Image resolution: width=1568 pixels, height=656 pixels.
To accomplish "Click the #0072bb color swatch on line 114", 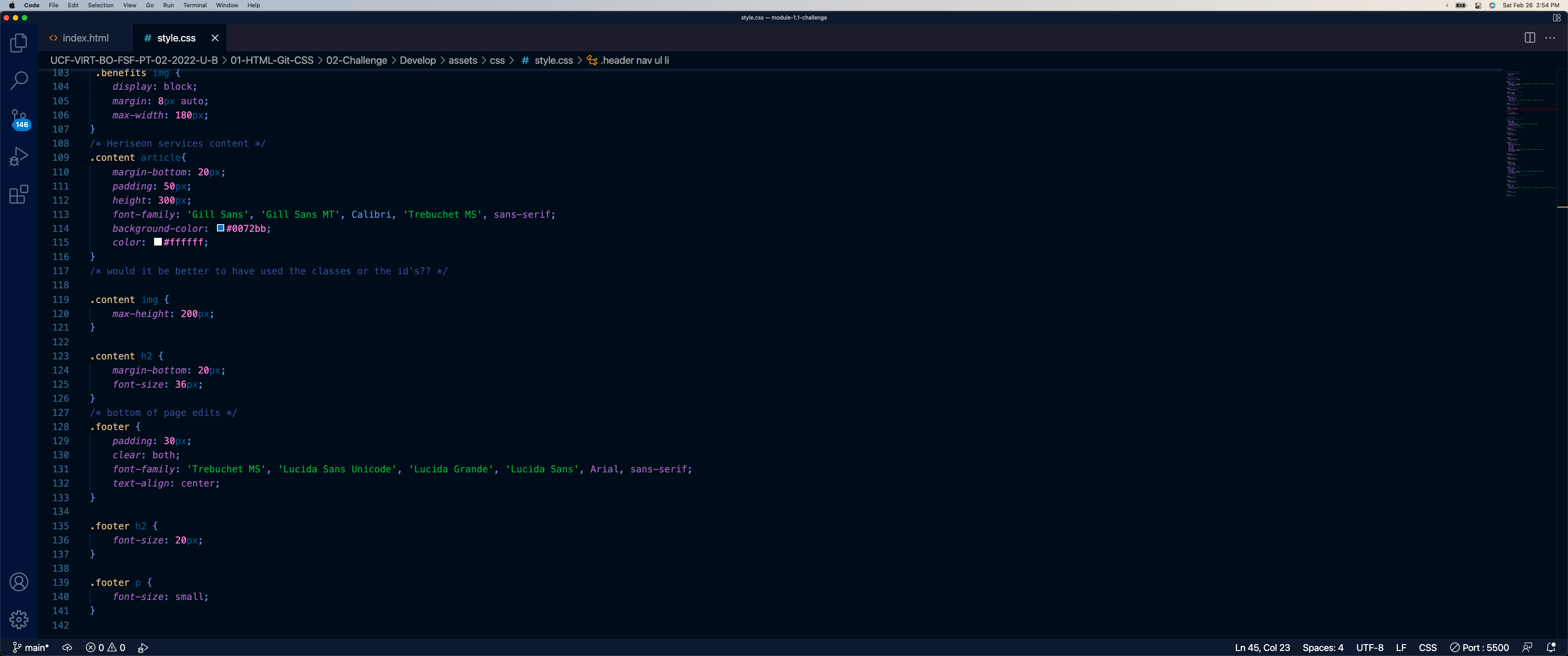I will pyautogui.click(x=220, y=228).
